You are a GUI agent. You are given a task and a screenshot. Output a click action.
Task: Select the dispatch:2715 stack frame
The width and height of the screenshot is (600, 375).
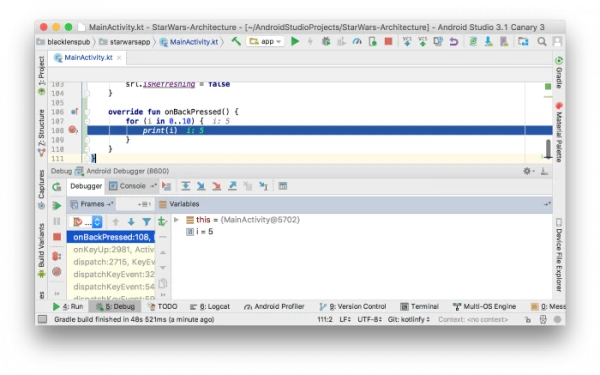[x=111, y=262]
